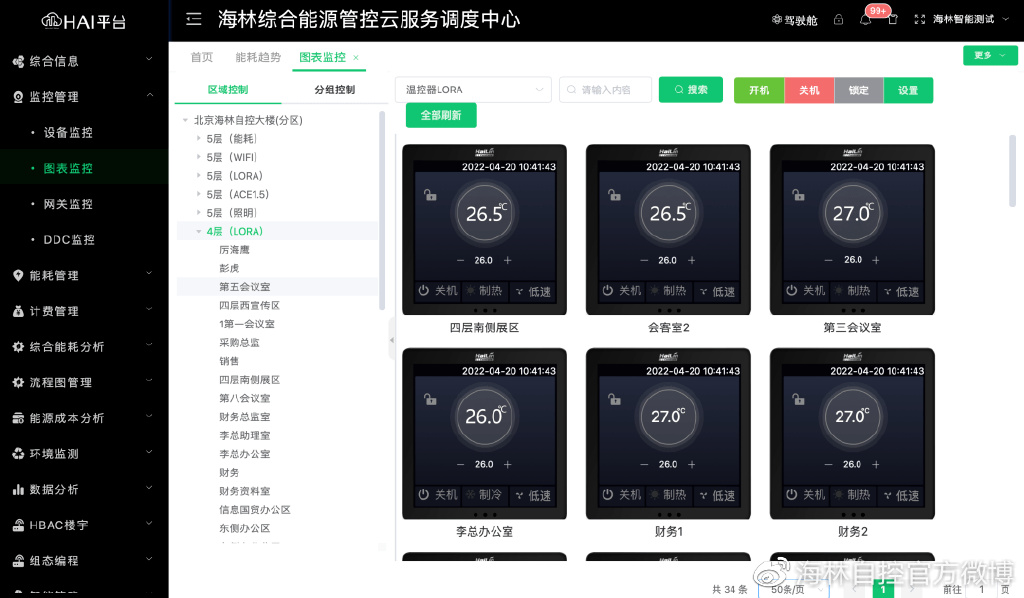Click the shirt theme icon in header
This screenshot has width=1024, height=598.
tap(893, 20)
